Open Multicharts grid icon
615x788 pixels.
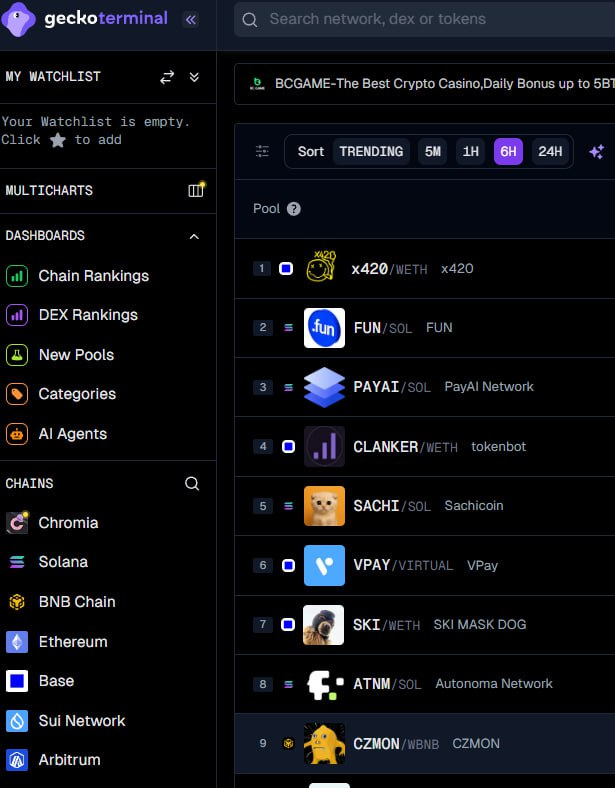195,190
